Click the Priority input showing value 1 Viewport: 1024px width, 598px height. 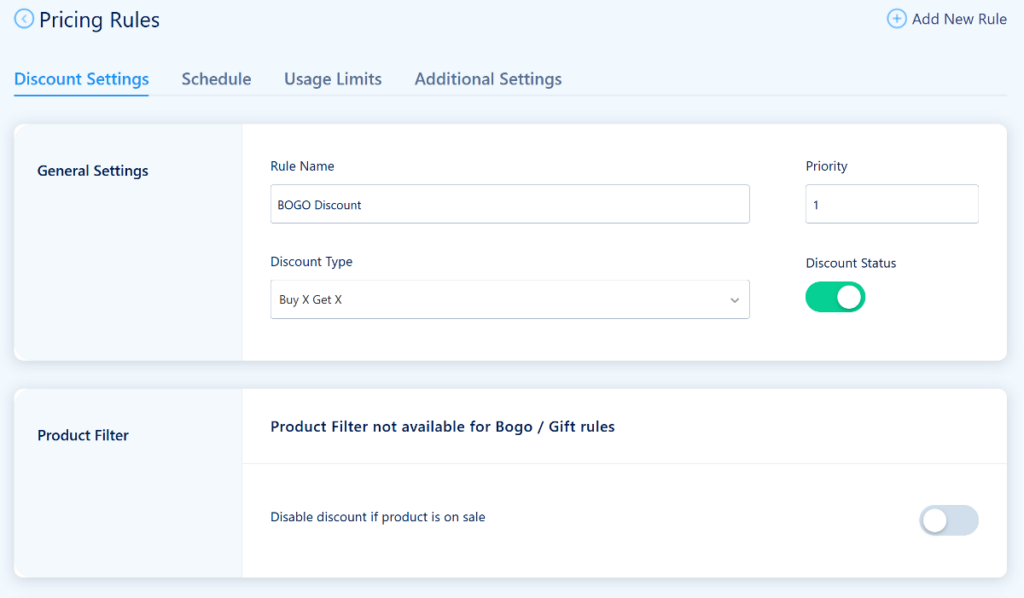click(891, 203)
